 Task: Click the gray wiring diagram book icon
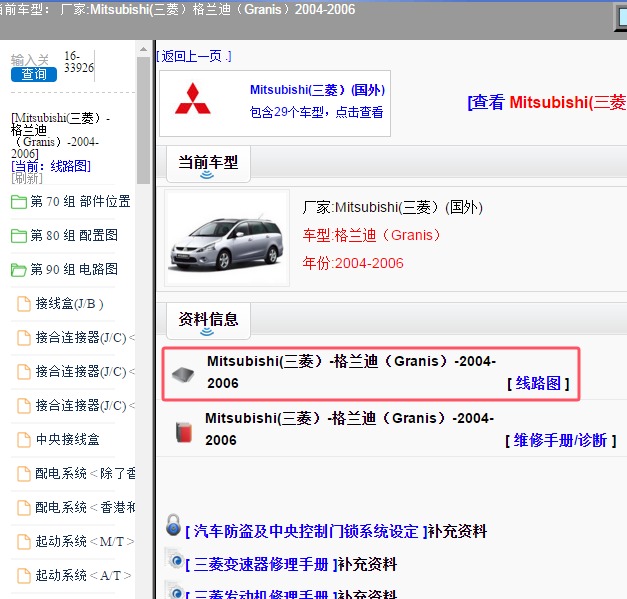(183, 374)
